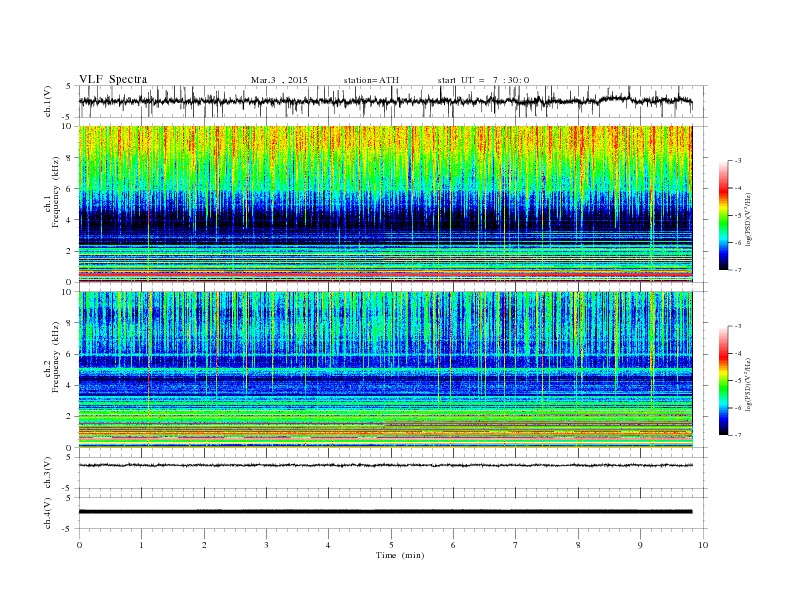Image resolution: width=792 pixels, height=612 pixels.
Task: Click the ch.1 spectrogram color bar
Action: click(x=723, y=215)
